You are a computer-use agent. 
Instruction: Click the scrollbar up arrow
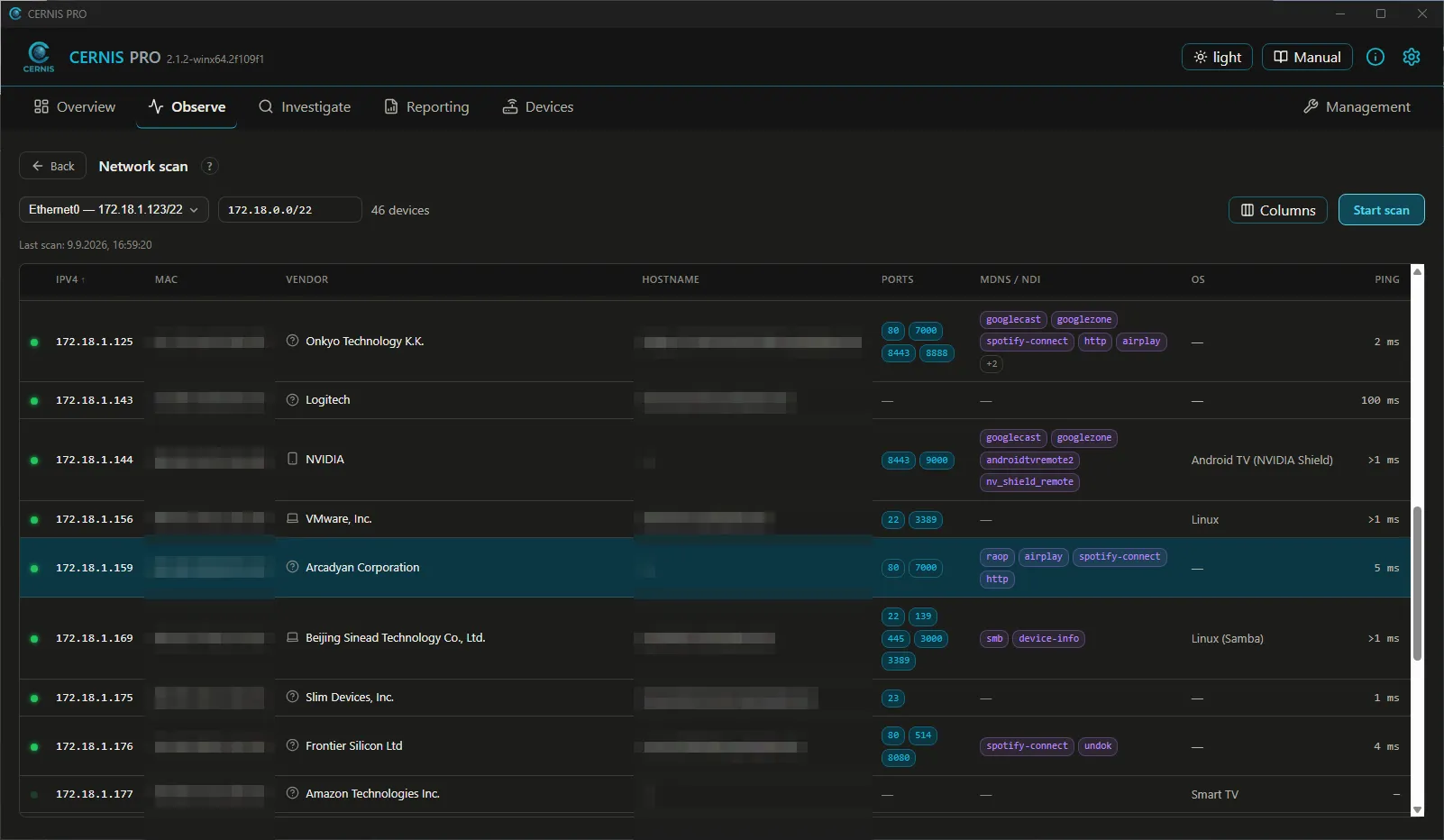point(1417,271)
